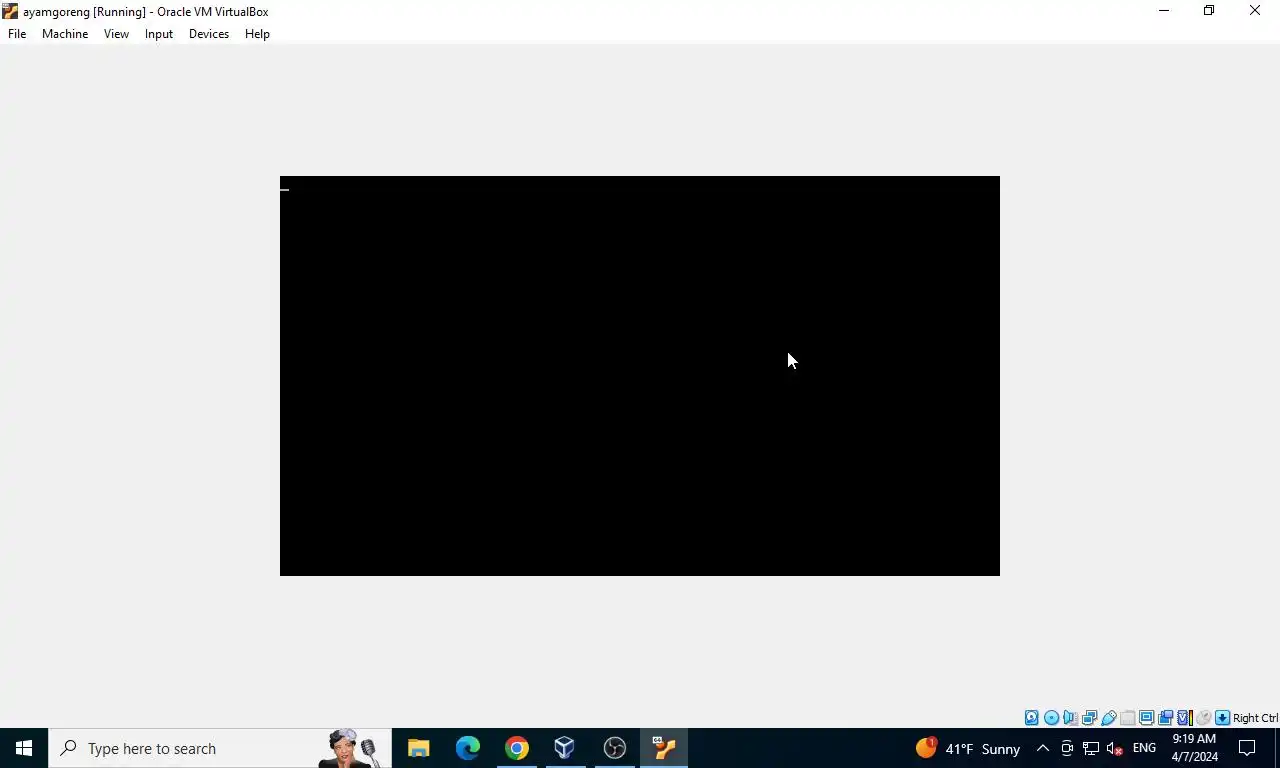Click the hard disk activity indicator
Image resolution: width=1280 pixels, height=768 pixels.
pyautogui.click(x=1032, y=718)
